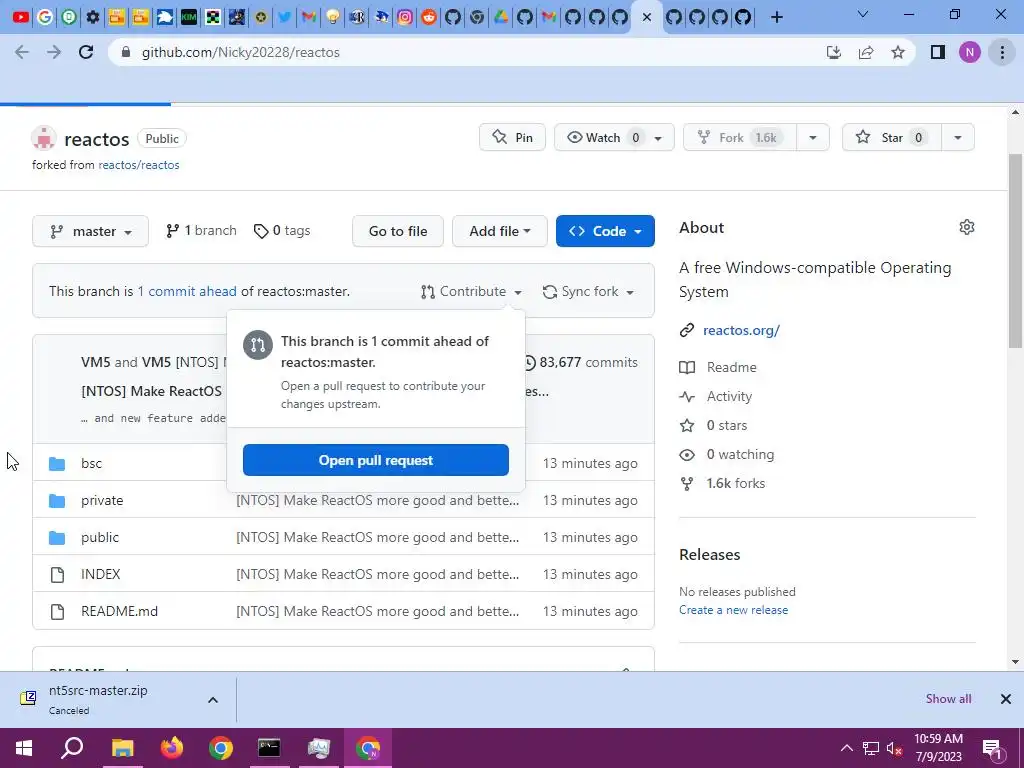Share this page icon
Viewport: 1024px width, 768px height.
click(x=866, y=52)
